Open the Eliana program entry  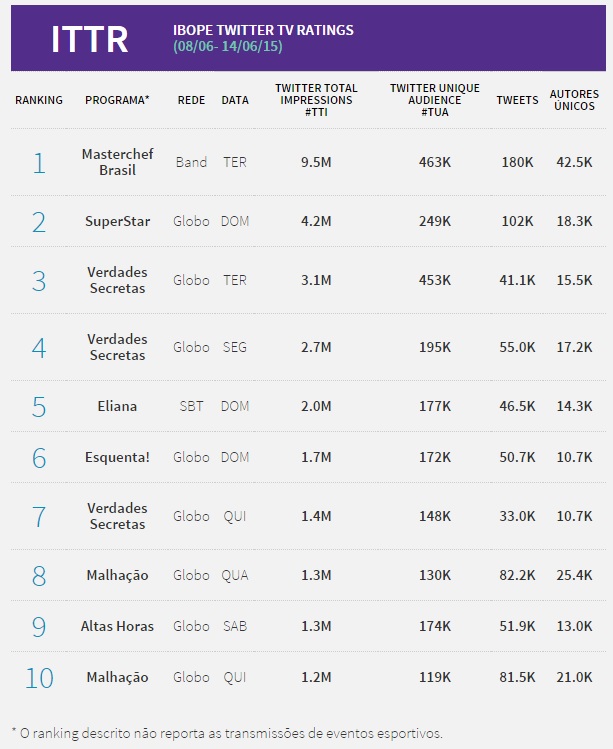117,407
